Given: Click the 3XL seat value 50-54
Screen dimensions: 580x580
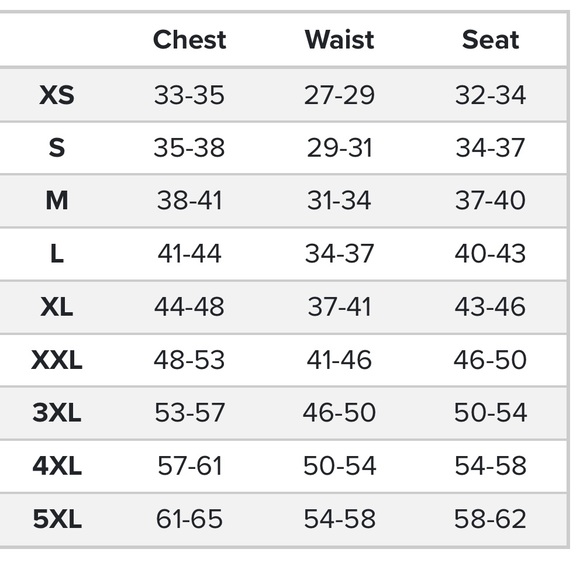Looking at the screenshot, I should tap(490, 412).
